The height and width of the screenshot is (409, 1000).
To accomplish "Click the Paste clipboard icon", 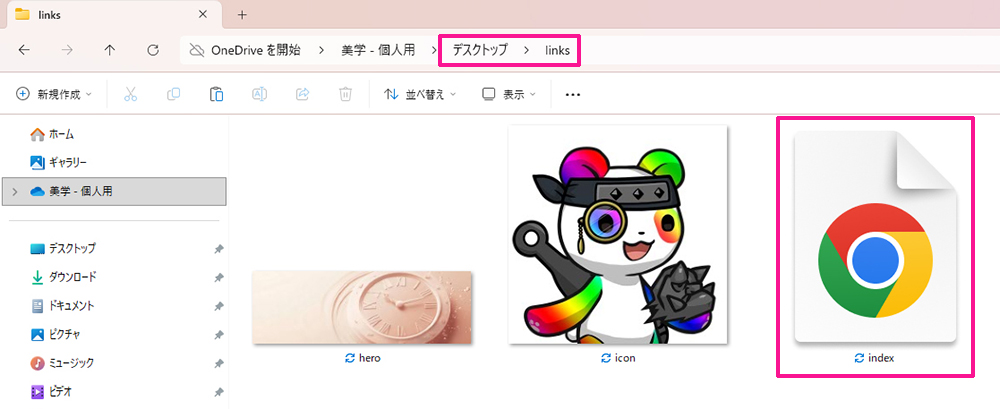I will tap(216, 94).
